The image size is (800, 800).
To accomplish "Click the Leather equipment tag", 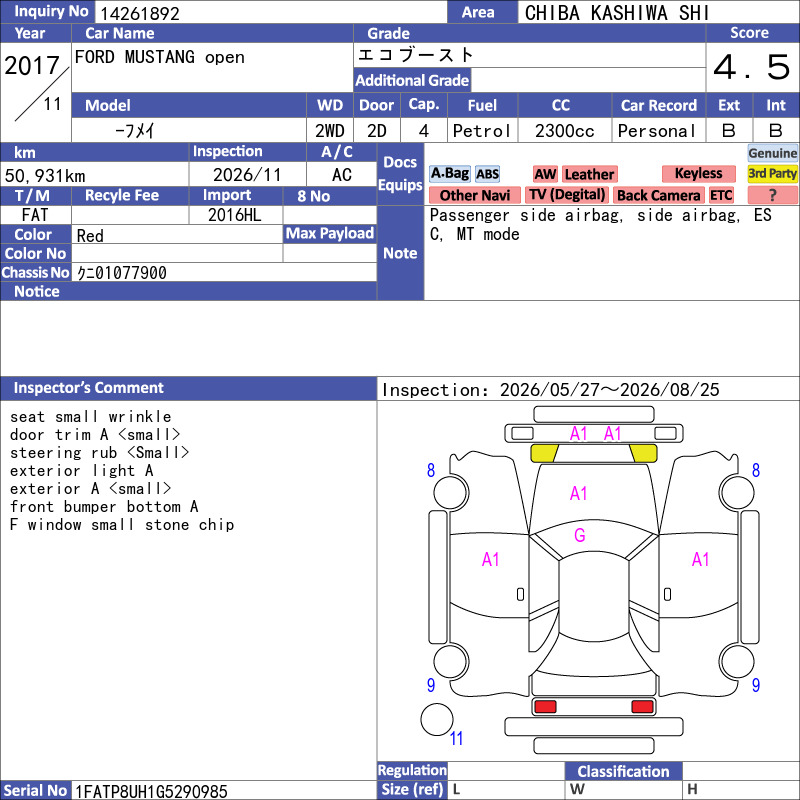I will (589, 174).
